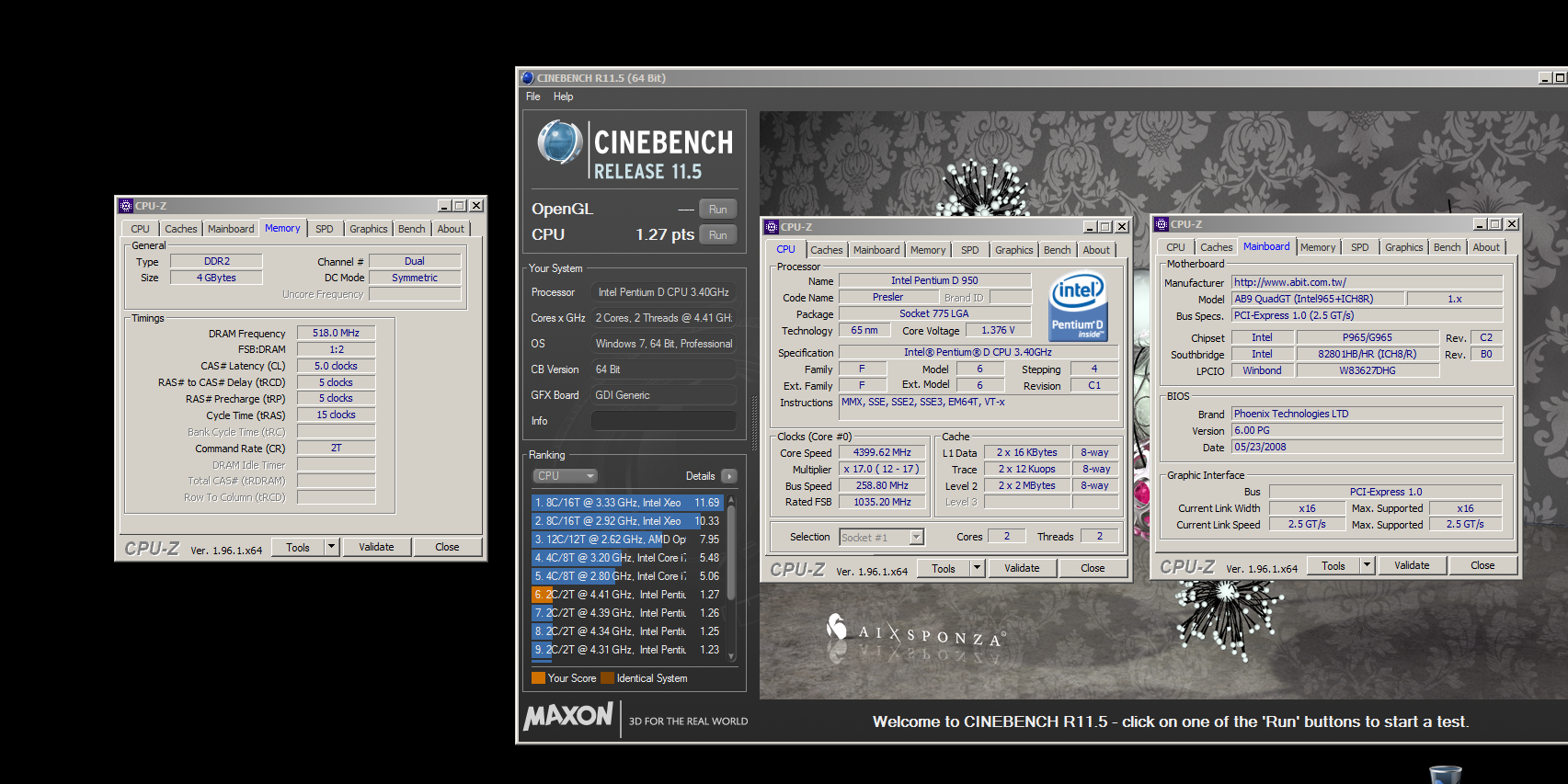Click Tools button in Mainboard CPU-Z window
Image resolution: width=1568 pixels, height=784 pixels.
(x=1333, y=565)
